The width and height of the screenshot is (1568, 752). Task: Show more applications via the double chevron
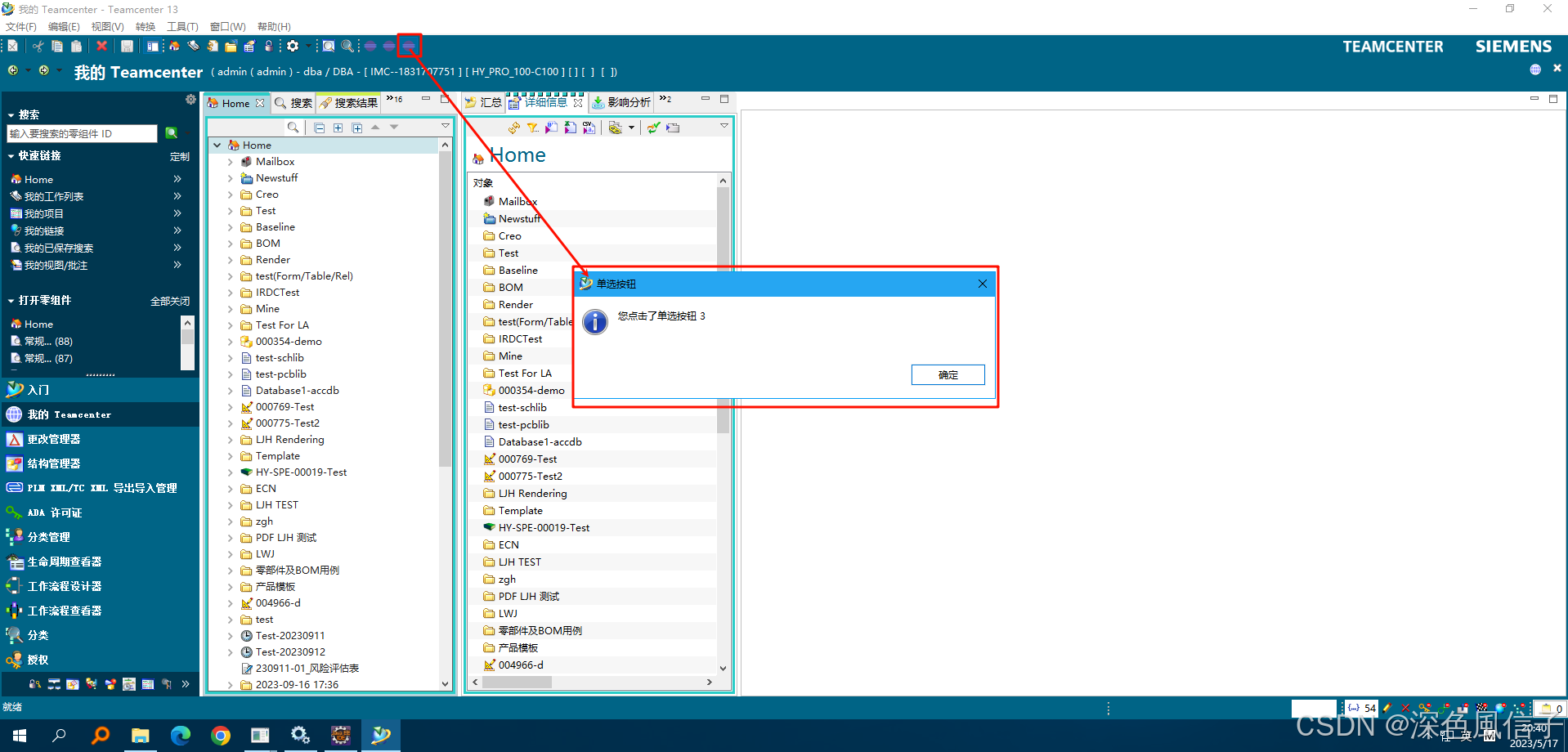coord(186,684)
